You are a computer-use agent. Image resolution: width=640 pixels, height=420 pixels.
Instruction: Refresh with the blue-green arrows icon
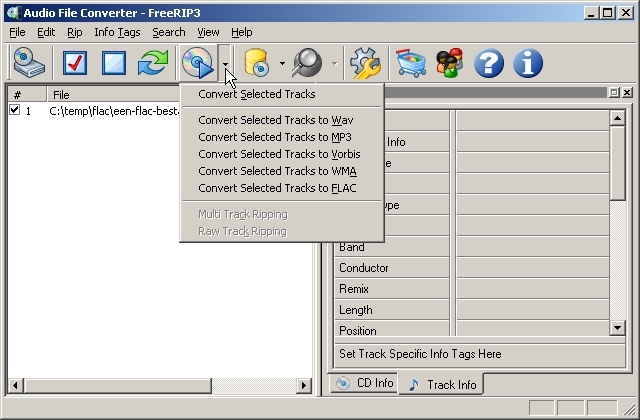[x=153, y=63]
